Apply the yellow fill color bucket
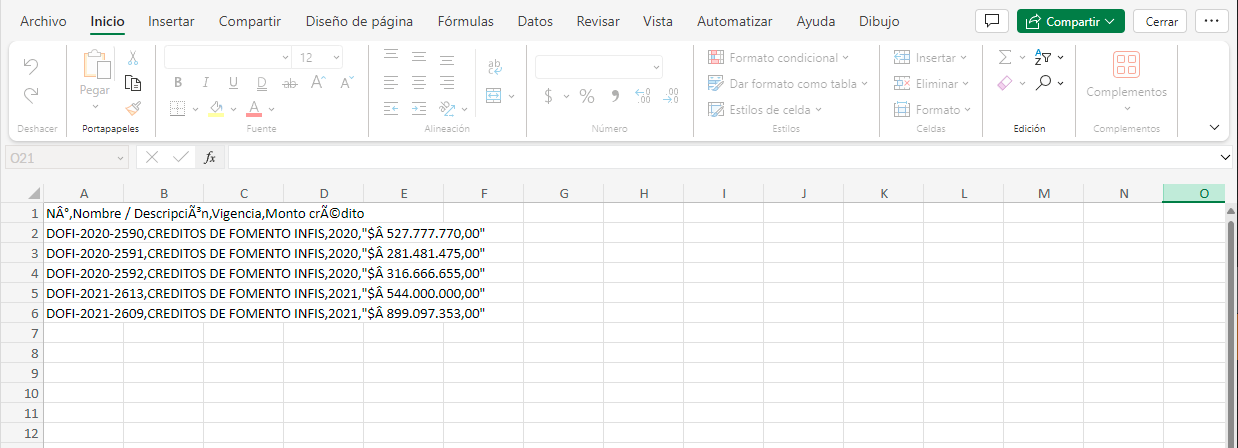 pyautogui.click(x=215, y=108)
